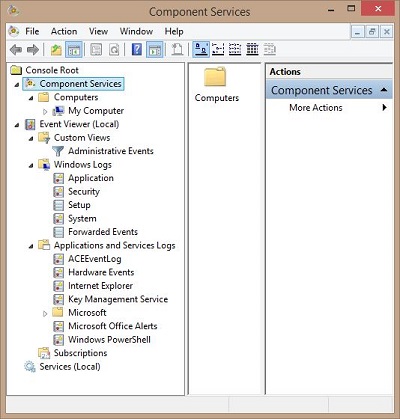The image size is (400, 419).
Task: Switch to Detail view icon in toolbar
Action: [x=252, y=49]
